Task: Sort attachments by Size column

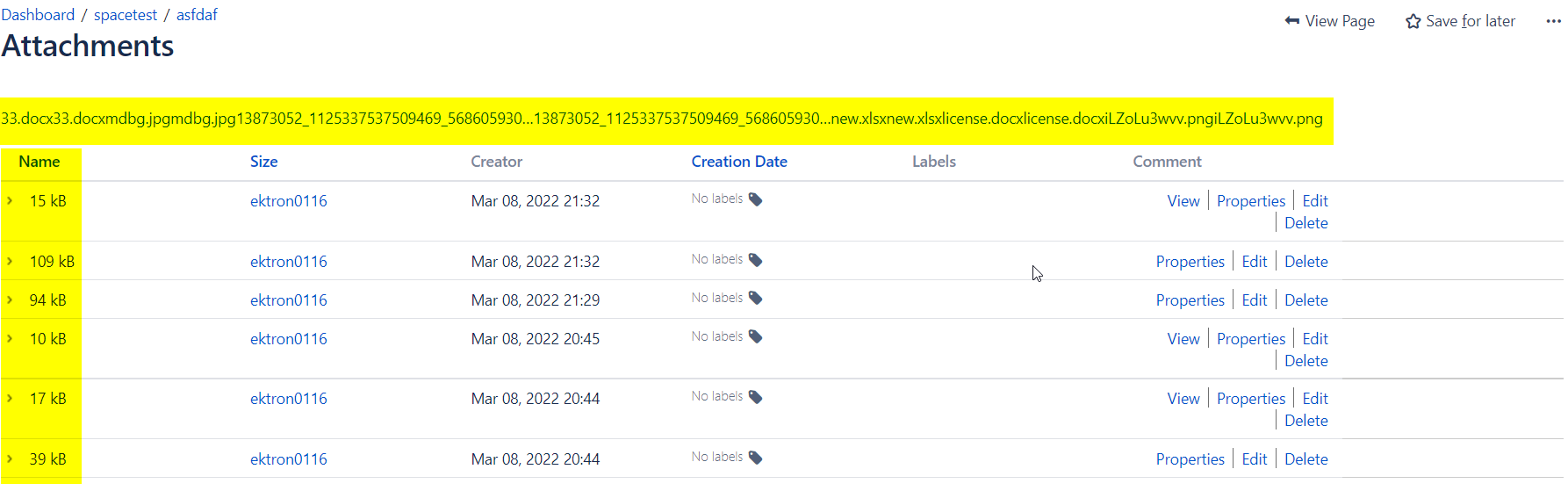Action: 263,162
